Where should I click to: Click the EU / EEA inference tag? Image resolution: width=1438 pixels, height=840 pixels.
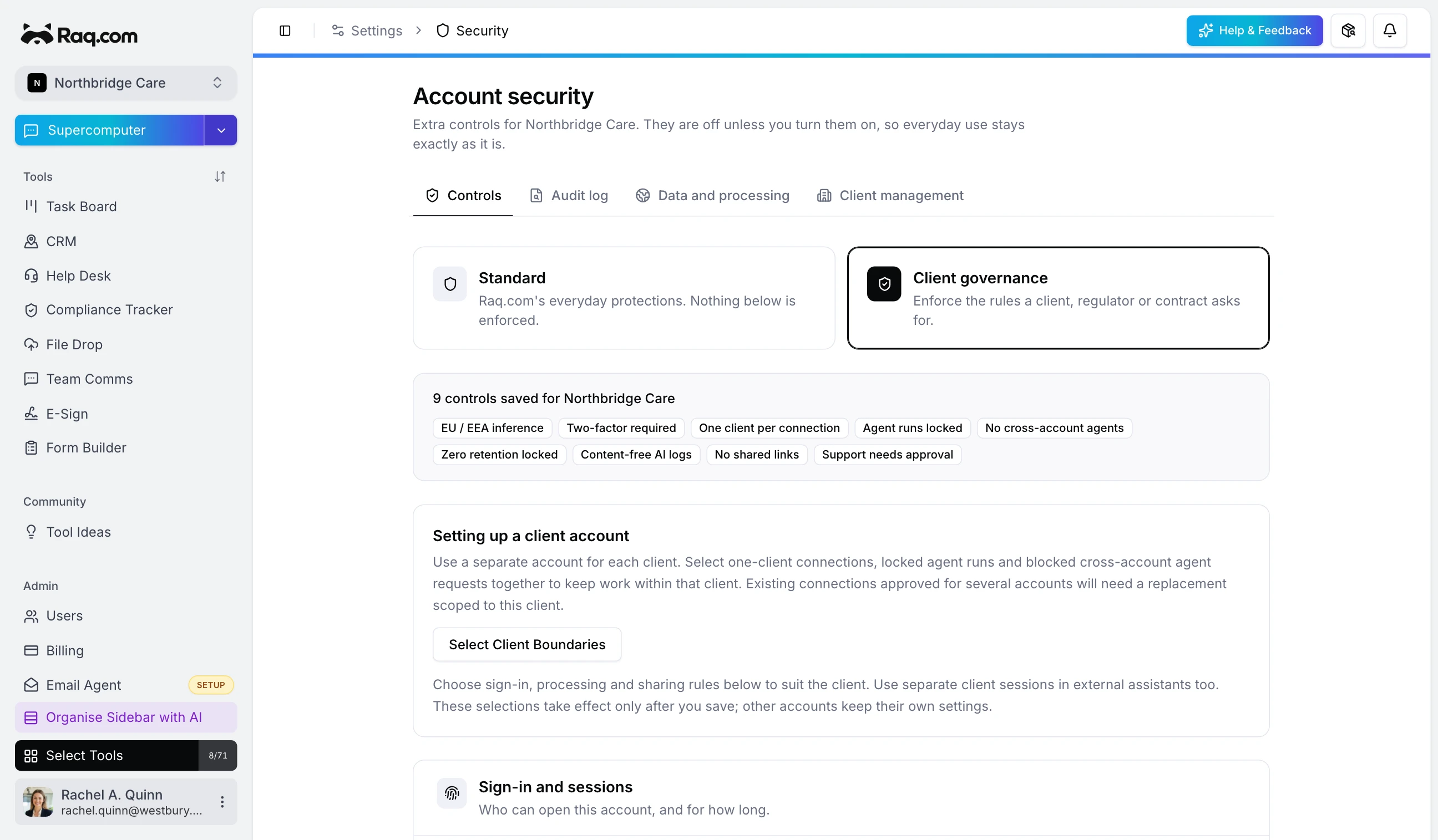point(492,428)
